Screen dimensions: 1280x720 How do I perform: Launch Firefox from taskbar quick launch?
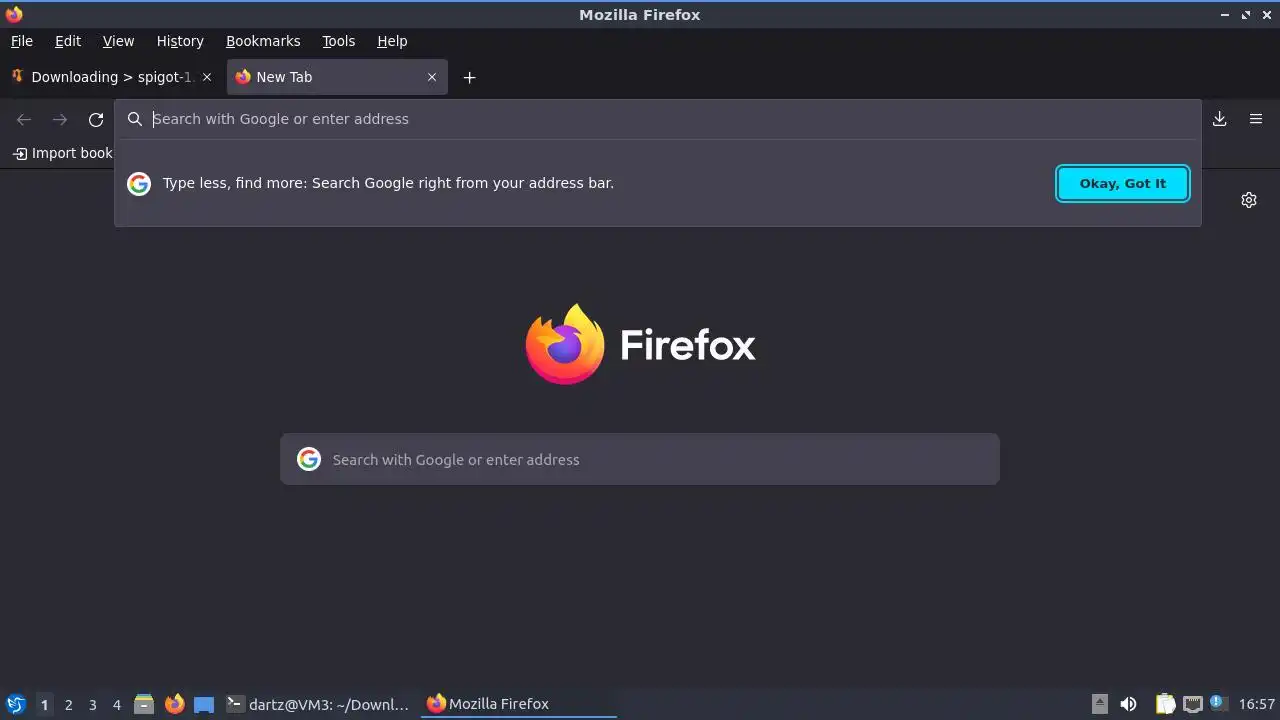pyautogui.click(x=175, y=704)
